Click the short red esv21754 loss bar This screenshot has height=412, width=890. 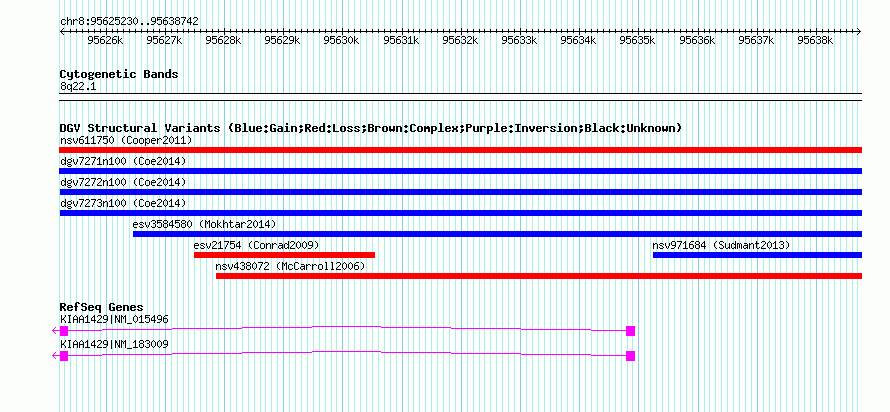click(284, 255)
